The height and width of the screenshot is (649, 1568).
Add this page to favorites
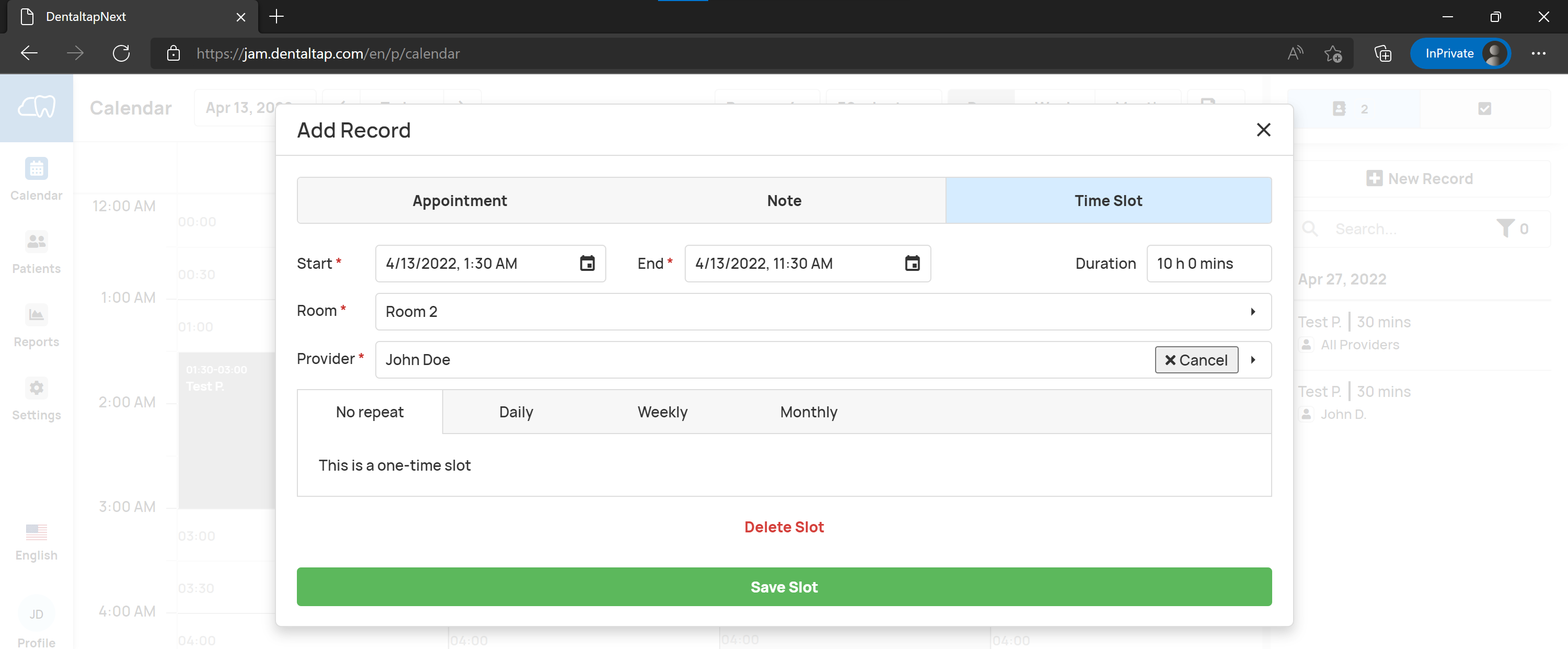(x=1332, y=53)
